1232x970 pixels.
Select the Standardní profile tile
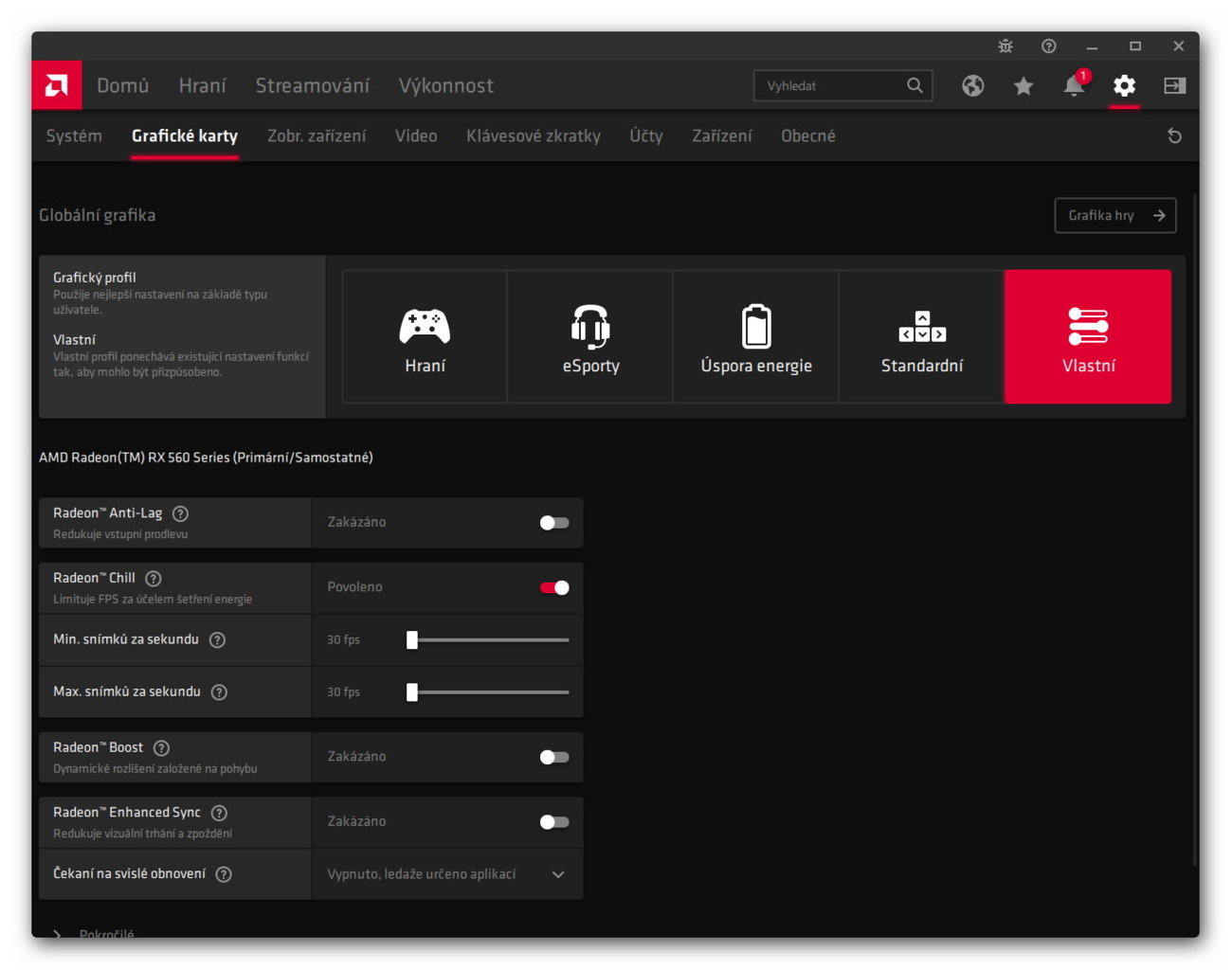[922, 336]
